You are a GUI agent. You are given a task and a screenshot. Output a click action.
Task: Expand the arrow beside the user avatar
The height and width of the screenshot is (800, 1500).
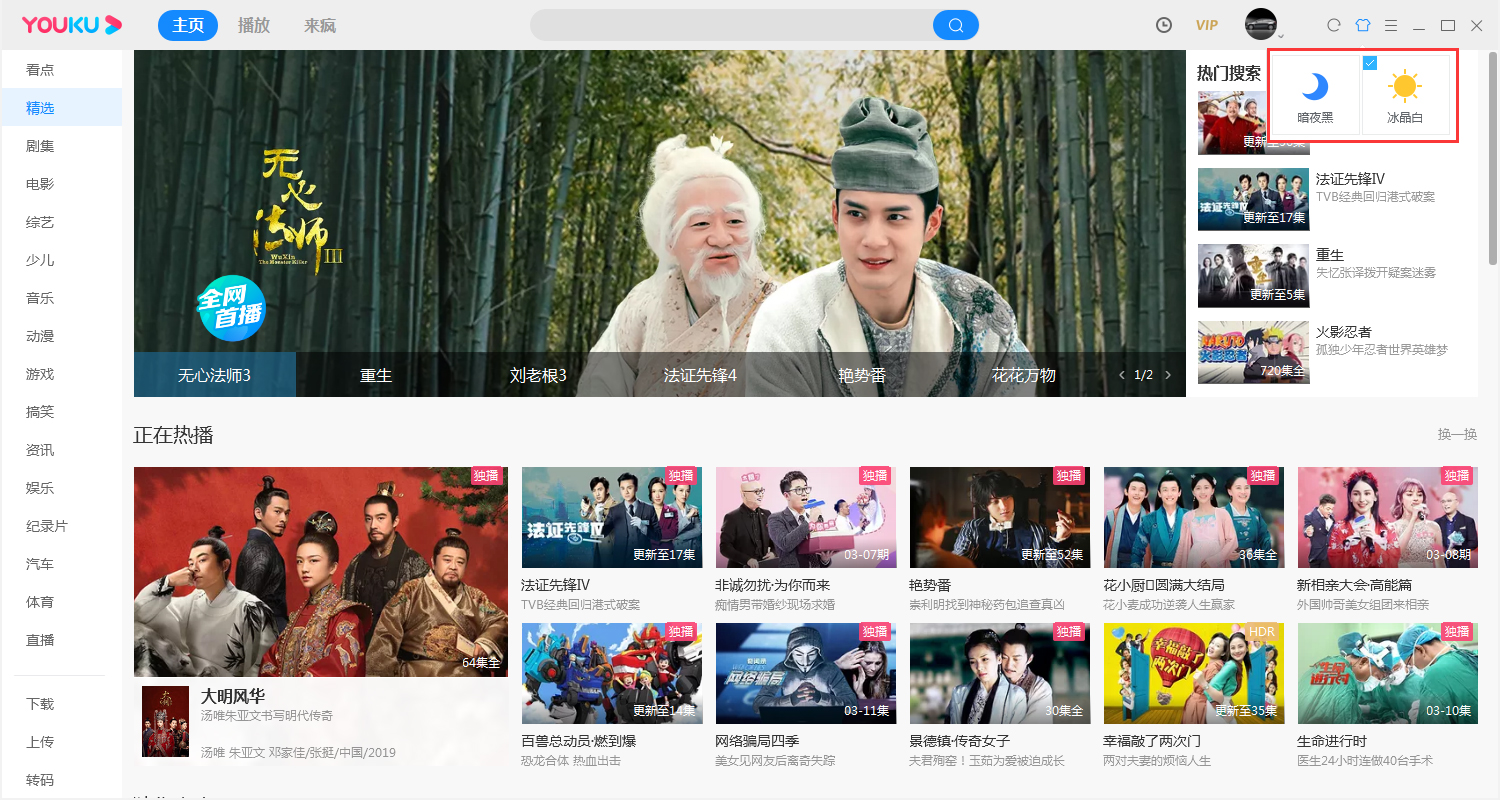click(x=1281, y=35)
